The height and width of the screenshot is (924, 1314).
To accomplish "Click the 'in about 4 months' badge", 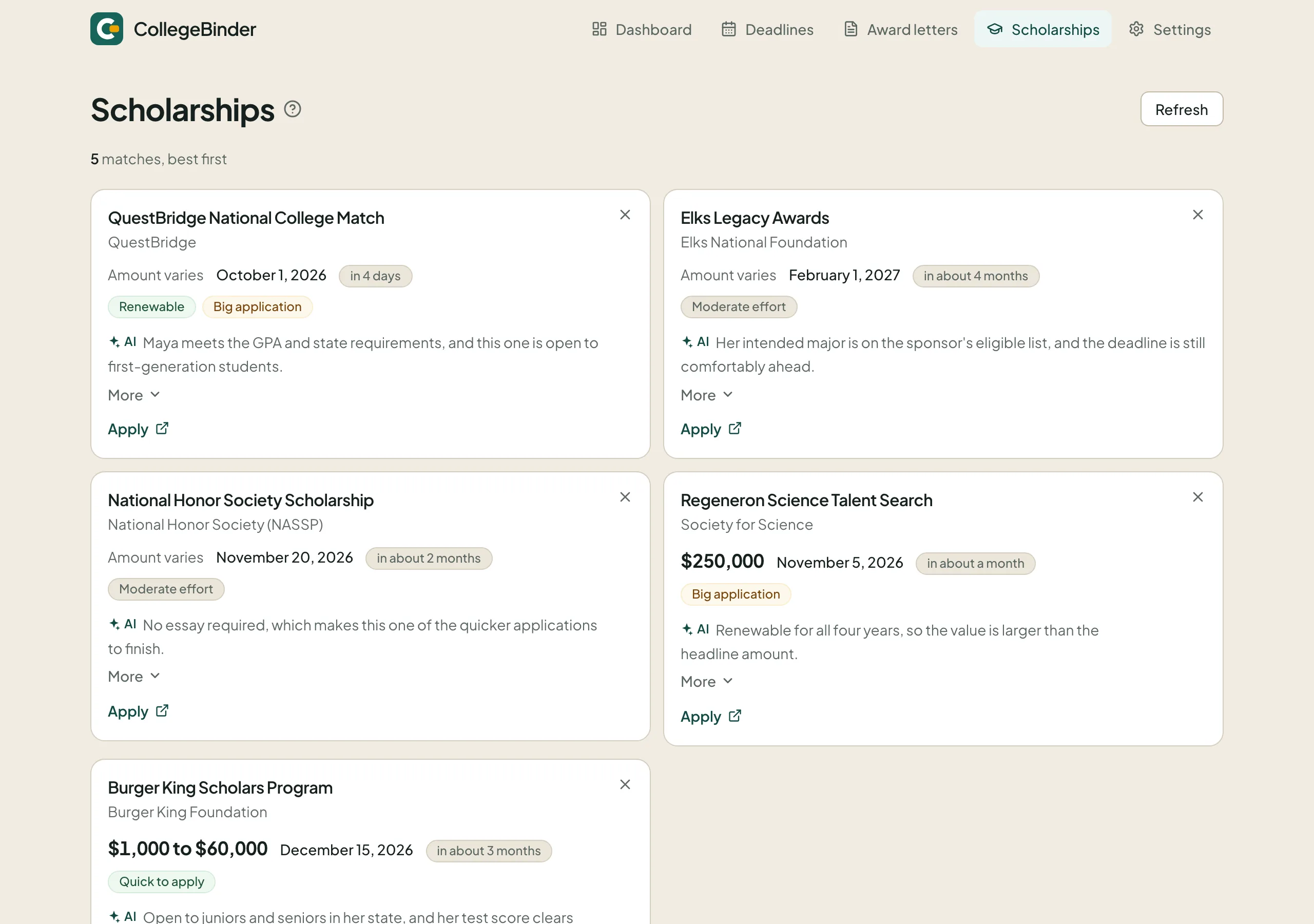I will pos(976,276).
